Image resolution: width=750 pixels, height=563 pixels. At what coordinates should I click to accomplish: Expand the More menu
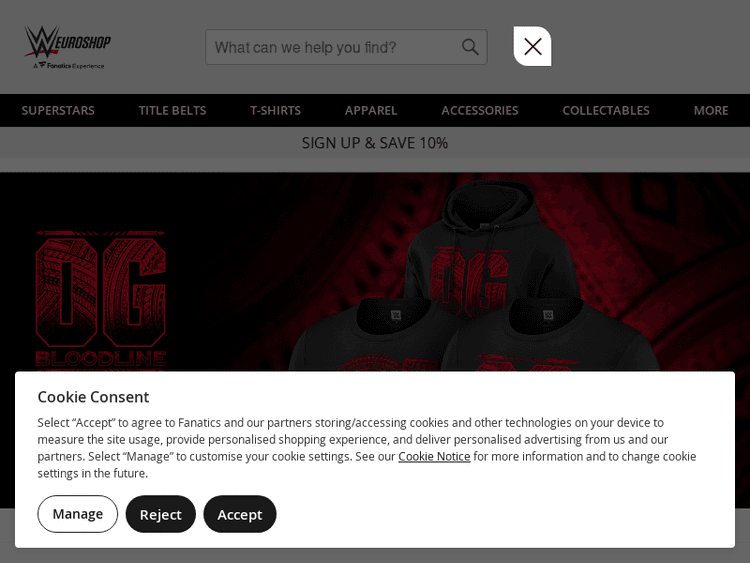pos(711,110)
